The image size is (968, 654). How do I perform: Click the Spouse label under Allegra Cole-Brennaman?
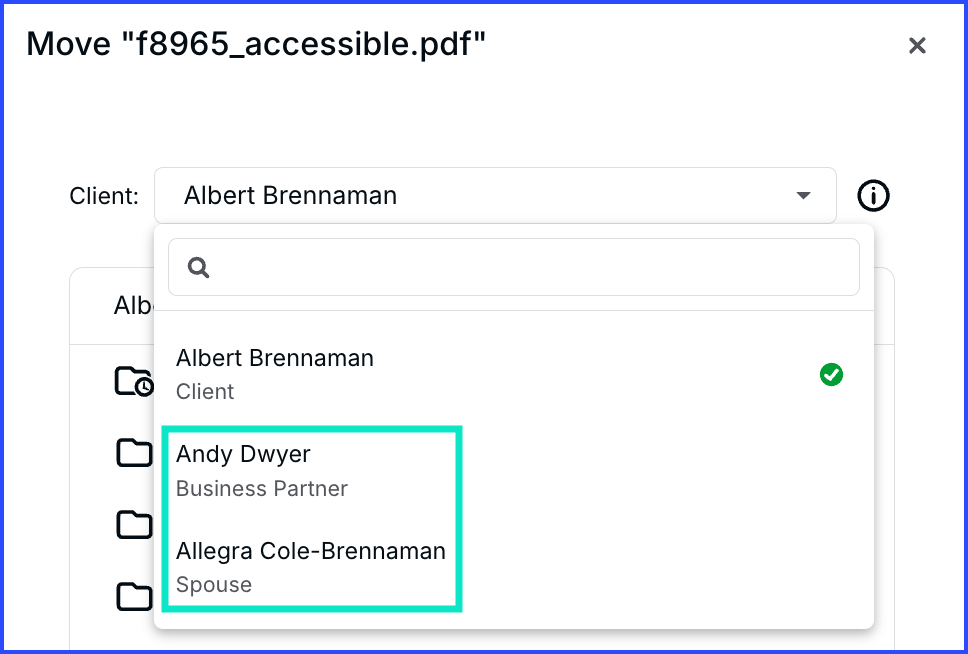(214, 585)
